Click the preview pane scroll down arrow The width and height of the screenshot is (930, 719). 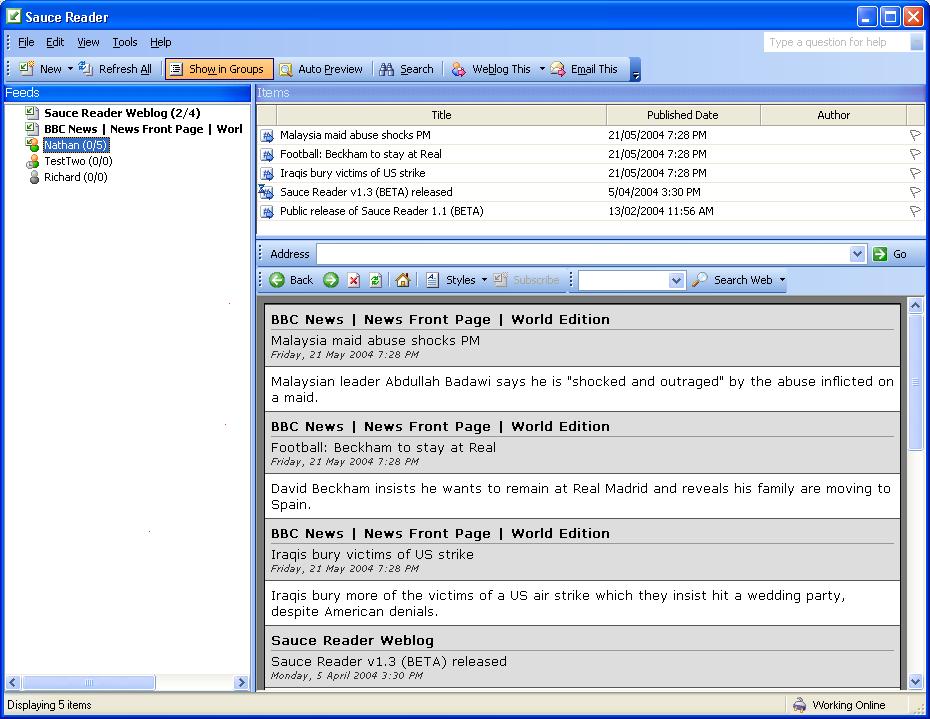pyautogui.click(x=916, y=682)
